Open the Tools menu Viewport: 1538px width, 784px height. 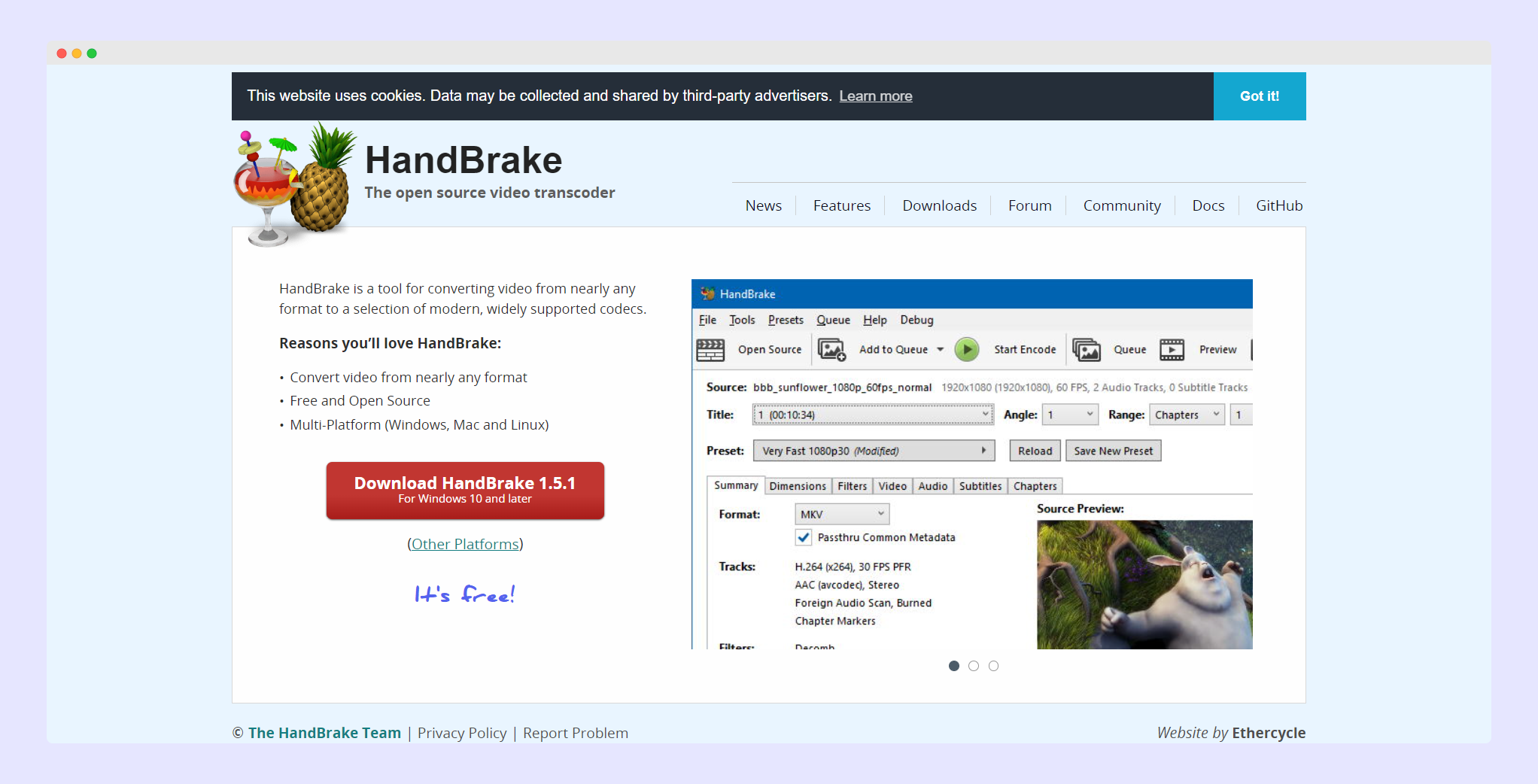point(742,320)
